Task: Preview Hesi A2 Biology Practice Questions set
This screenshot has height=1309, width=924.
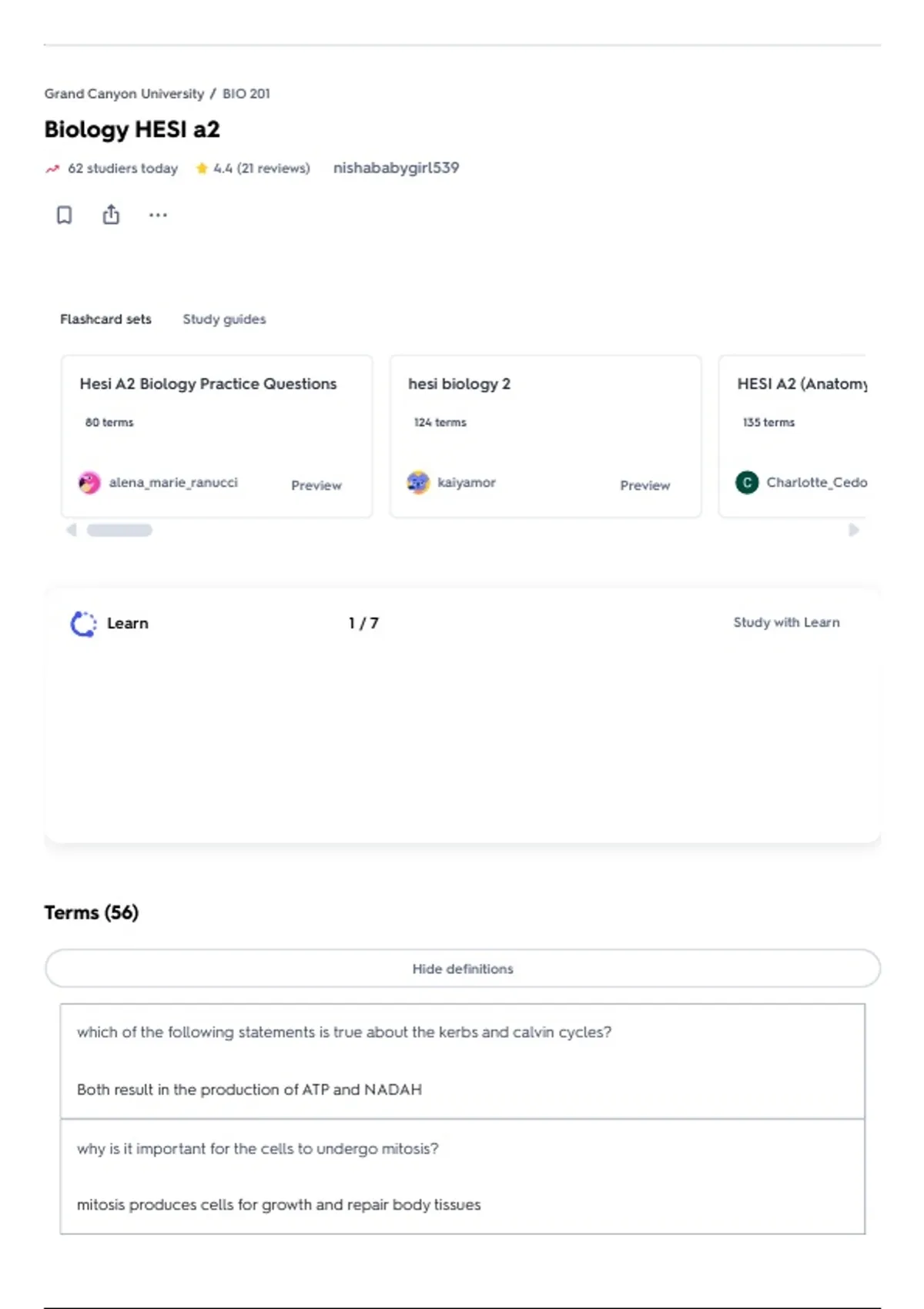Action: pyautogui.click(x=316, y=485)
